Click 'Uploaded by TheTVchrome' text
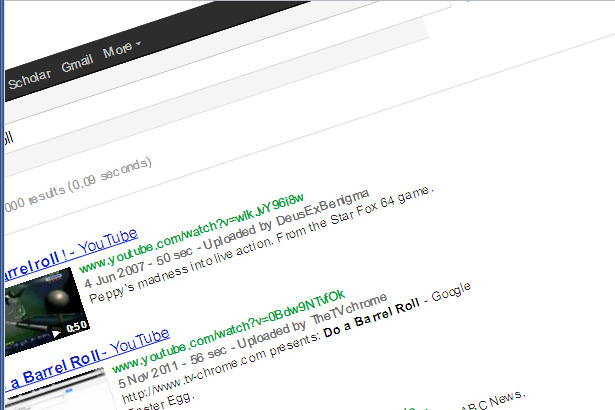 (312, 321)
